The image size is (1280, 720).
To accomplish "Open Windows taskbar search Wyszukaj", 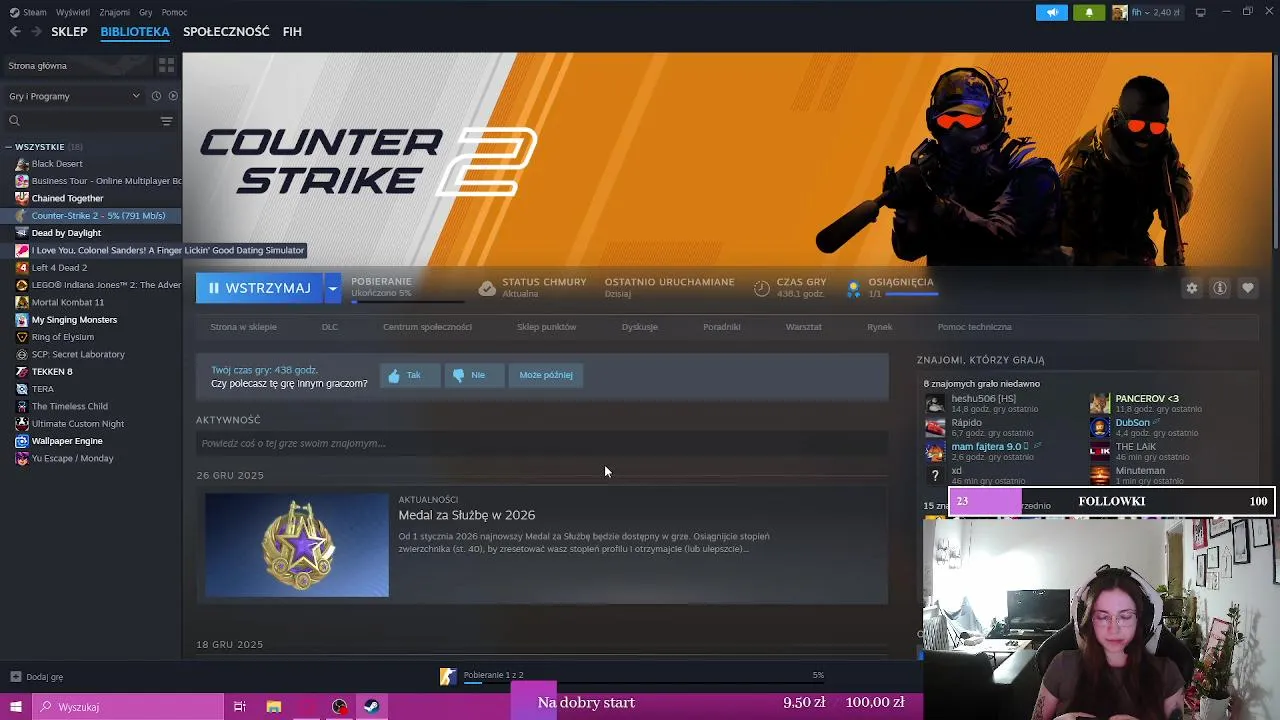I will (128, 707).
